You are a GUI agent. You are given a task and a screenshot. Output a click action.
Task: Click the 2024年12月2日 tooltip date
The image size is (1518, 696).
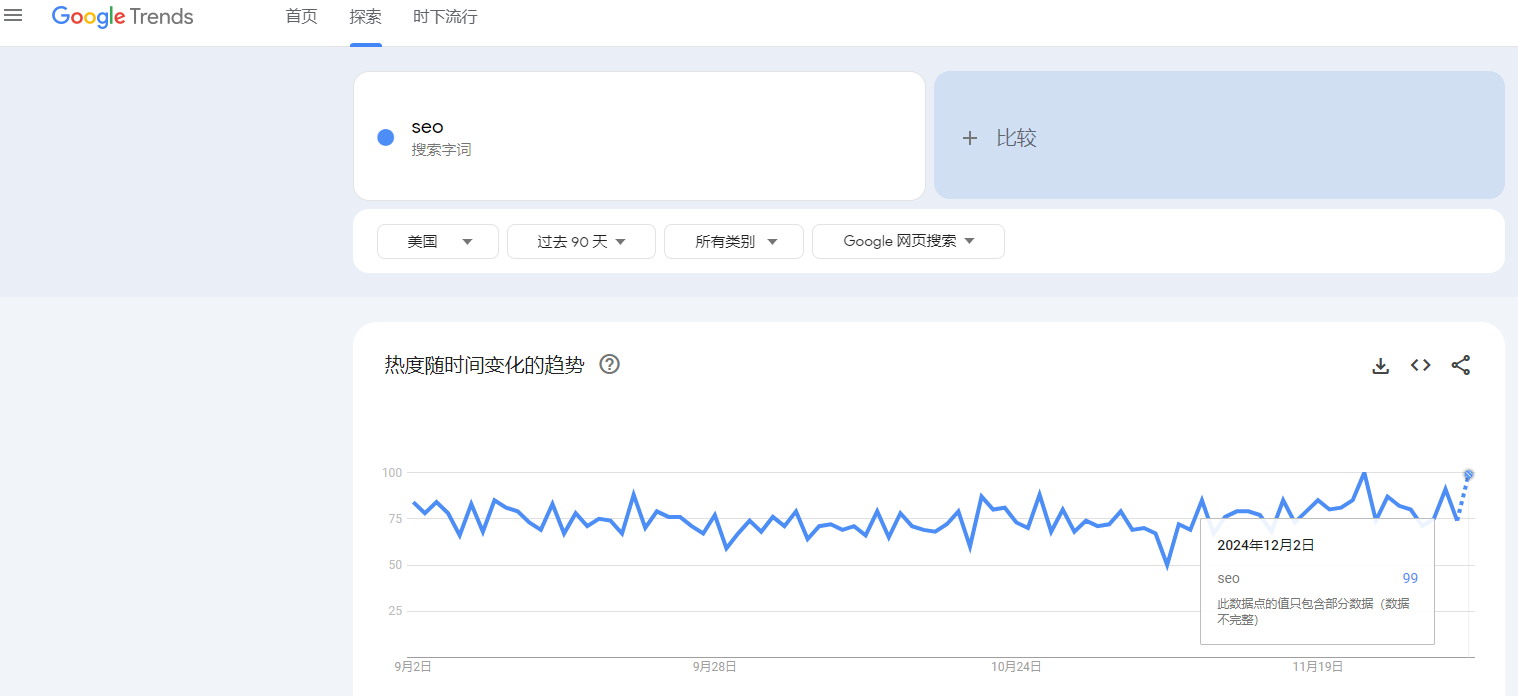[1265, 545]
